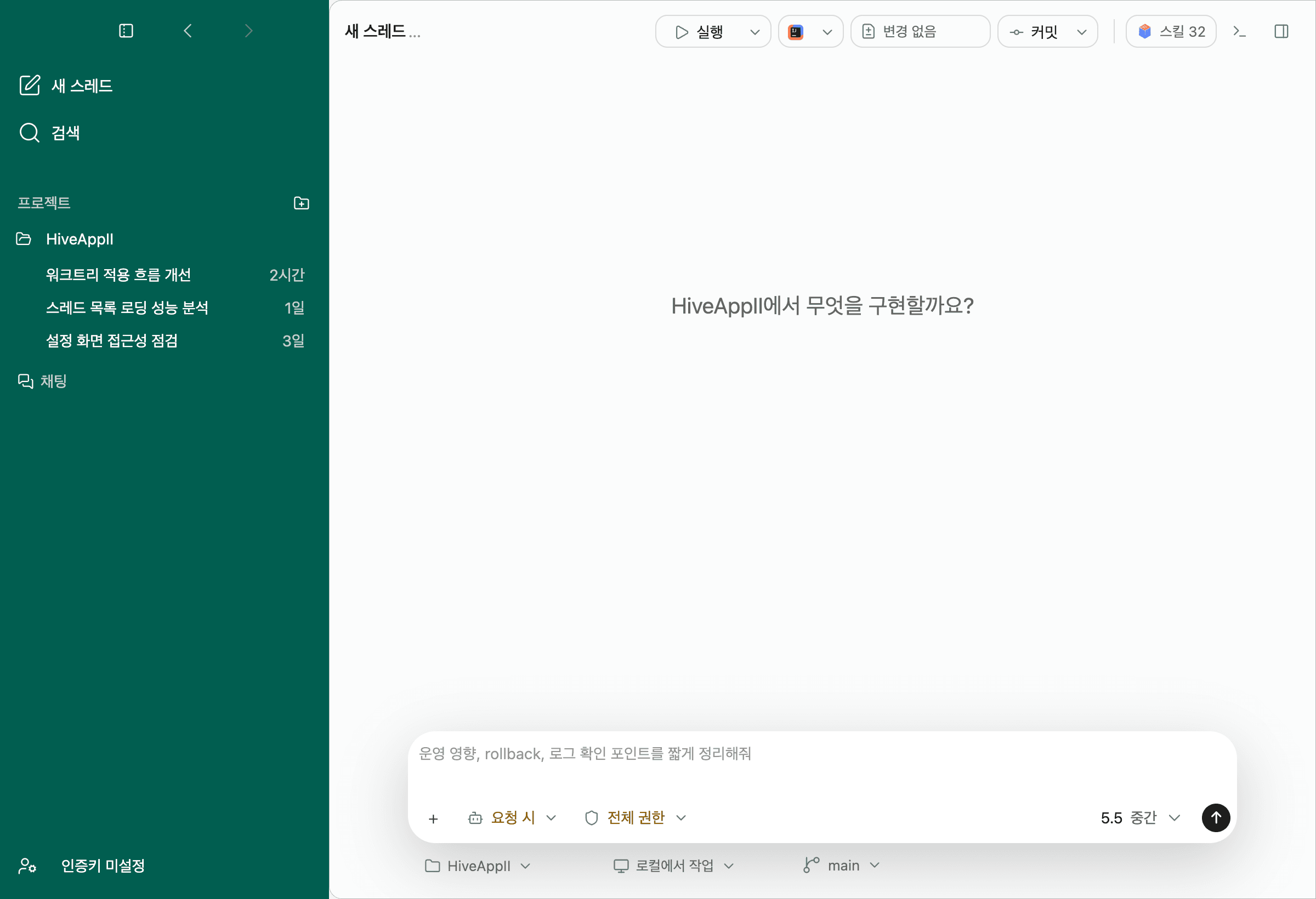1316x899 pixels.
Task: Go forward with the right arrow
Action: [x=248, y=31]
